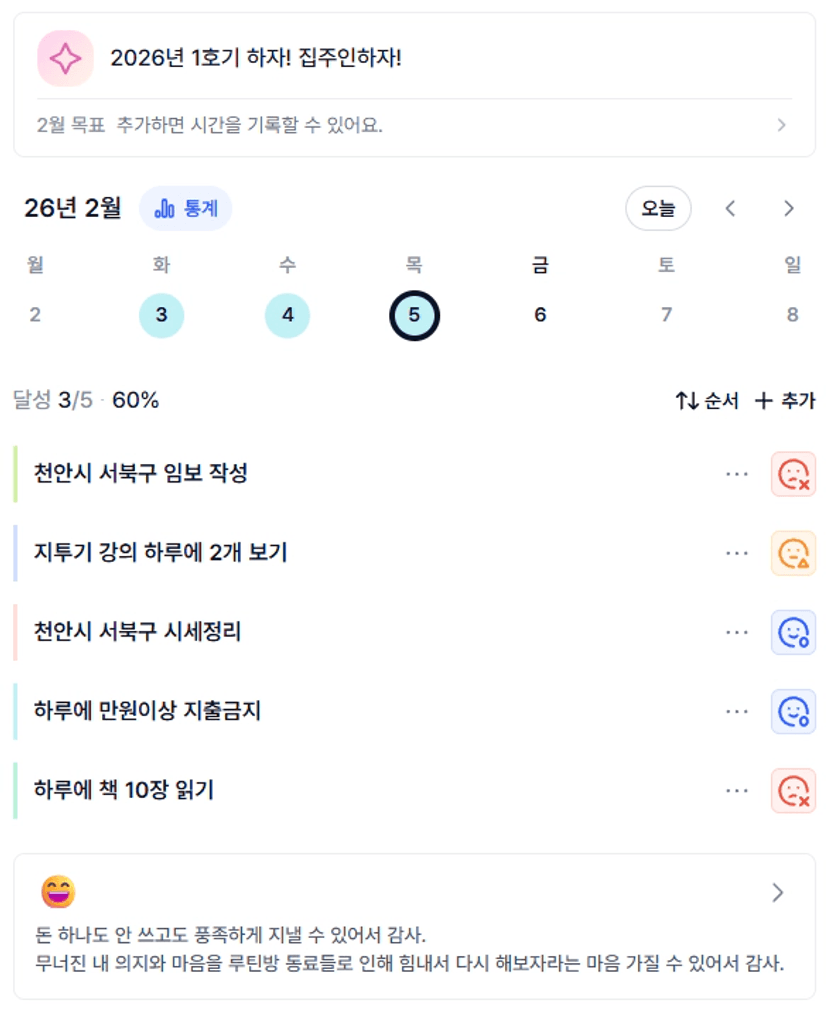The width and height of the screenshot is (827, 1009).
Task: Select Tuesday the 3rd in calendar
Action: coord(161,316)
